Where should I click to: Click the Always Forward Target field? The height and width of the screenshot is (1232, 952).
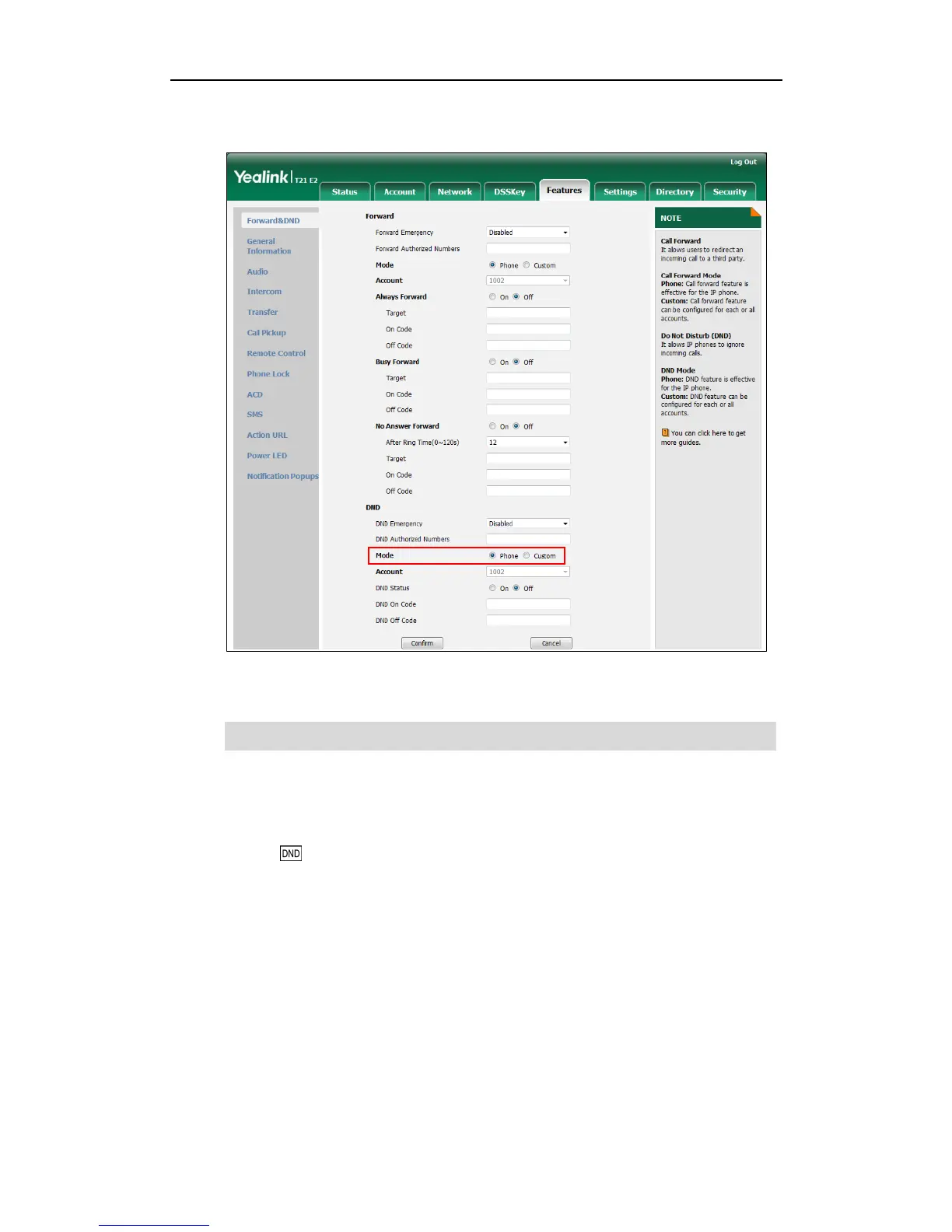point(528,313)
